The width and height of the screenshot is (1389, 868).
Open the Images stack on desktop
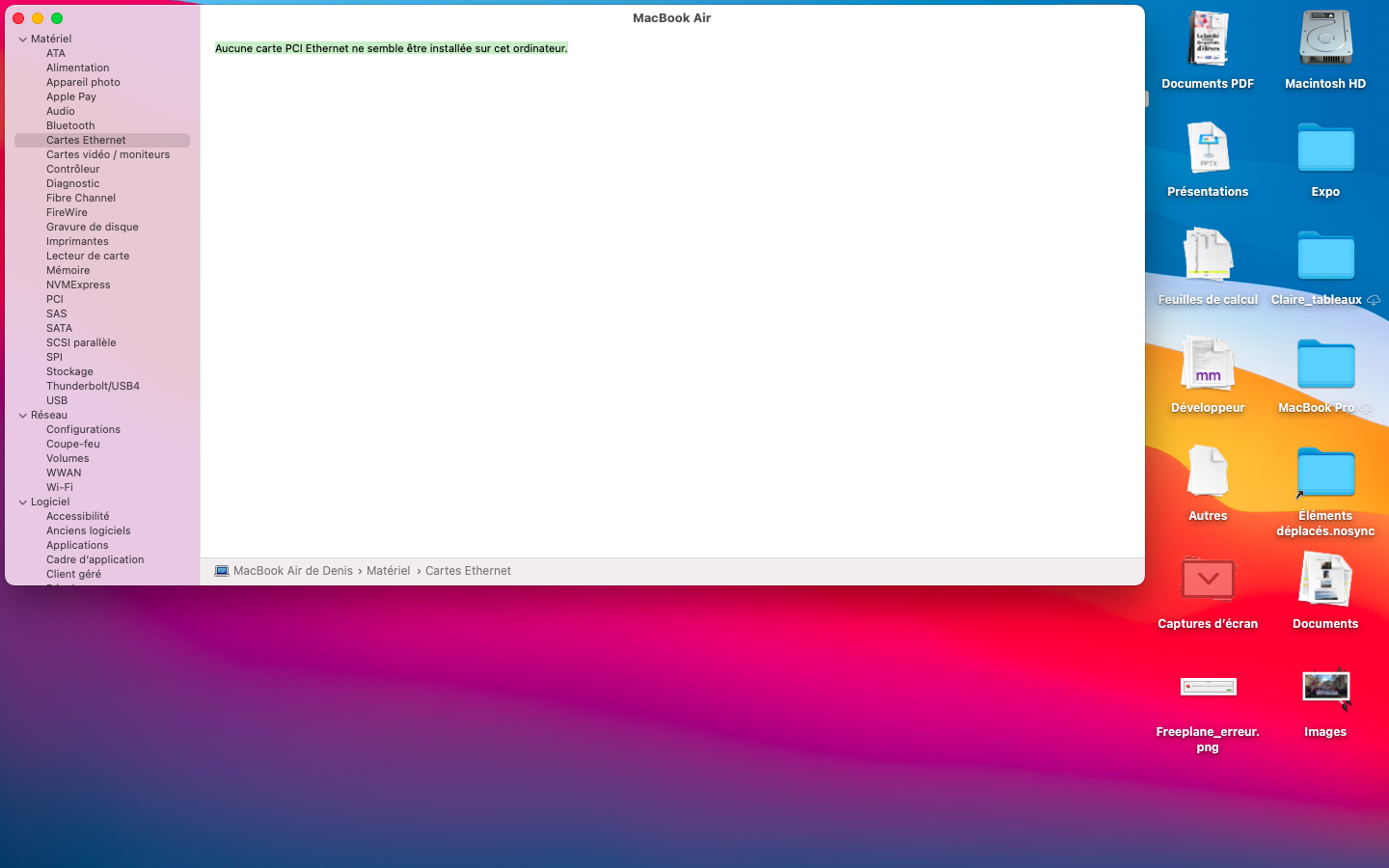pos(1325,688)
